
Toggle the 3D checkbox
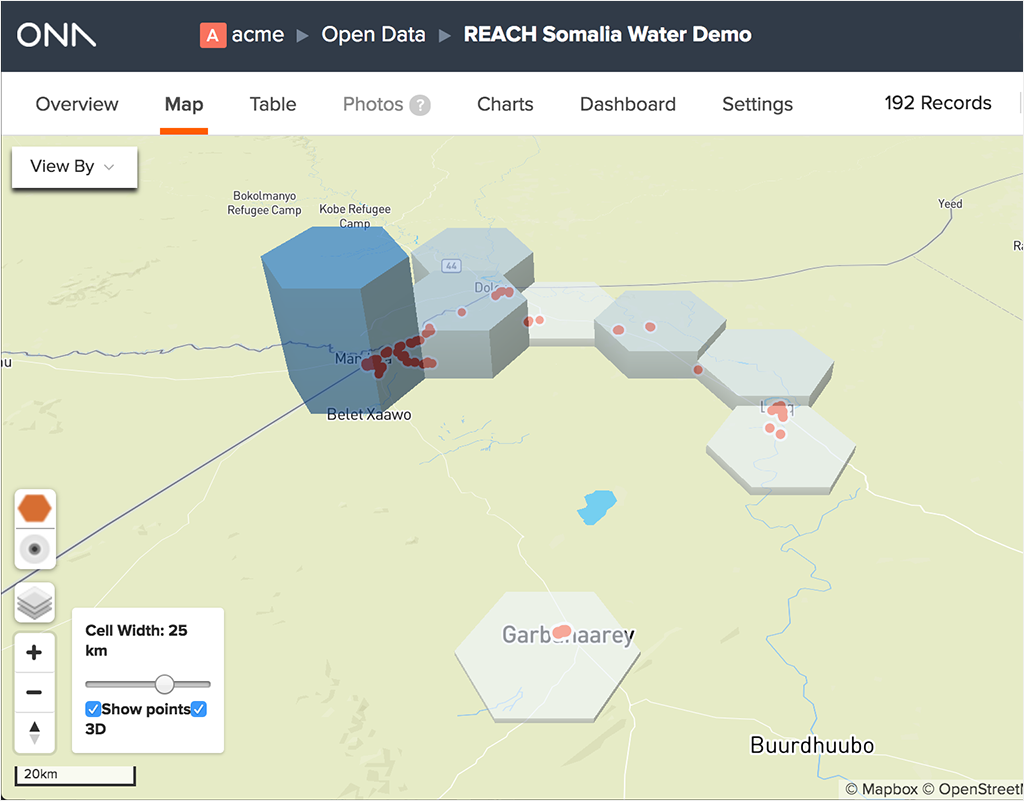199,709
